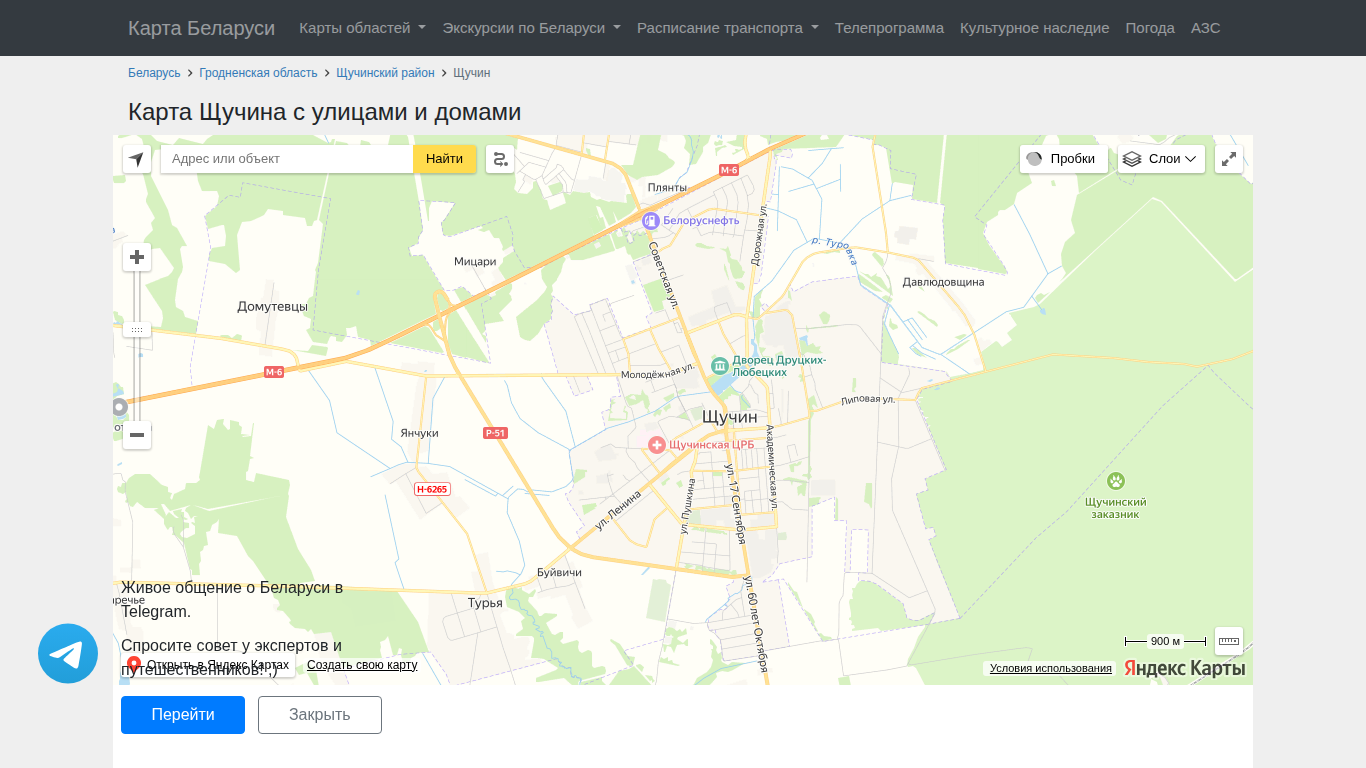The image size is (1366, 768).
Task: Click the Плянты label on map
Action: [x=667, y=188]
